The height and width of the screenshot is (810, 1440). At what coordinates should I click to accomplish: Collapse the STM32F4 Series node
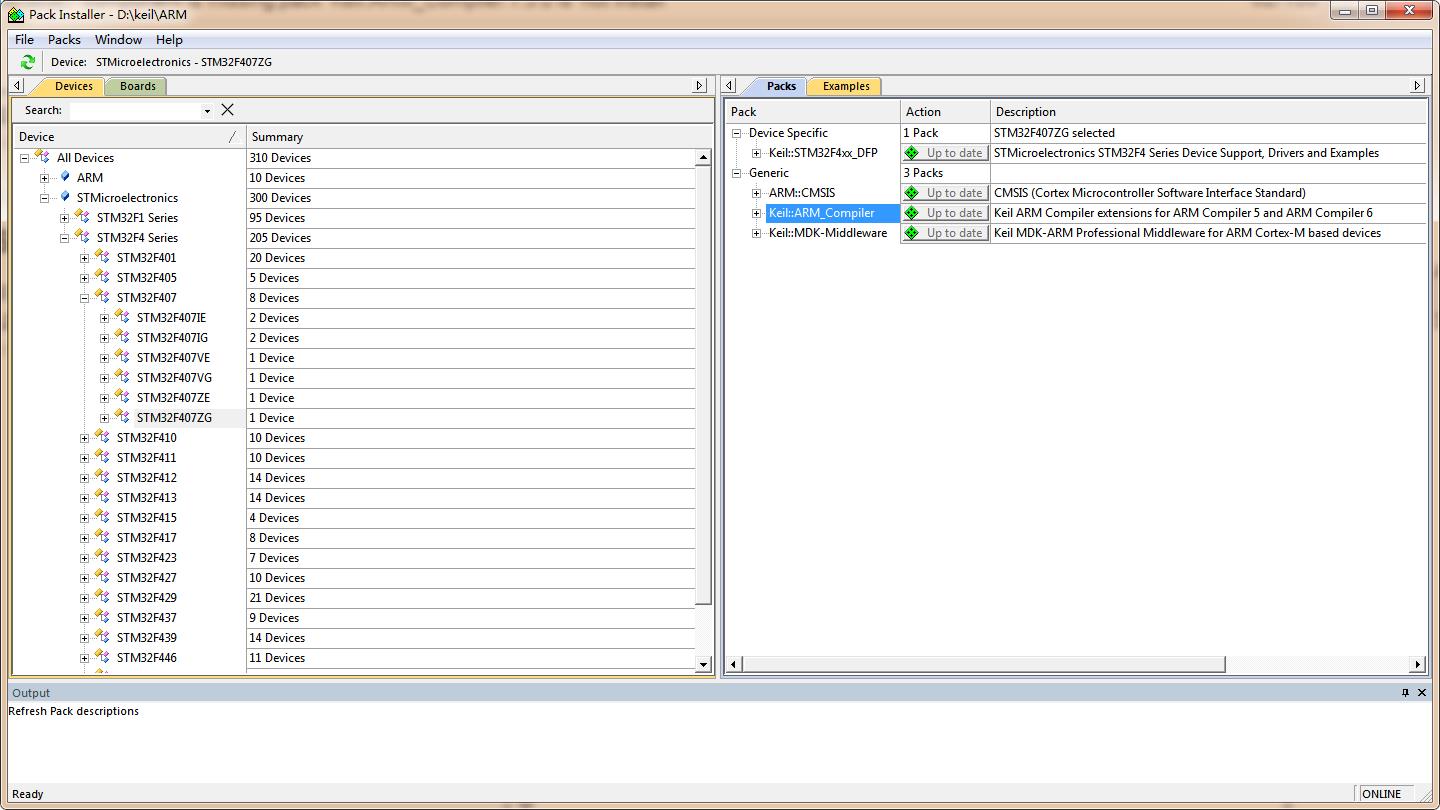[x=64, y=238]
